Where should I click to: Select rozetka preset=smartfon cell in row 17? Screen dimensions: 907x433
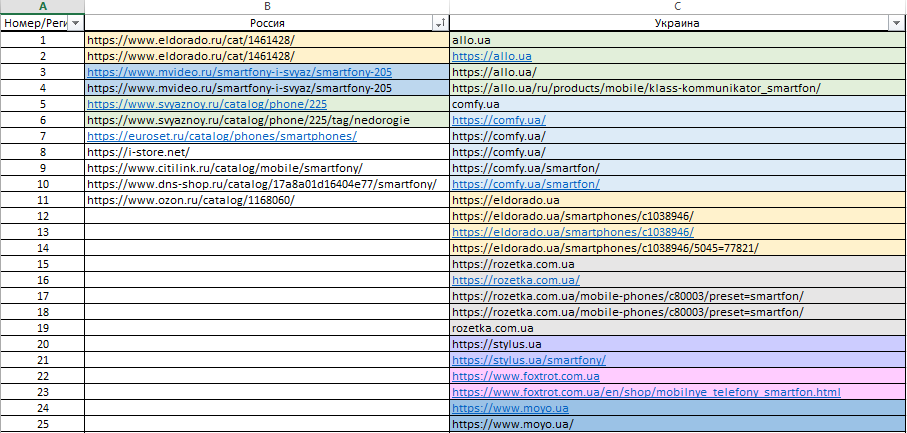[x=677, y=296]
